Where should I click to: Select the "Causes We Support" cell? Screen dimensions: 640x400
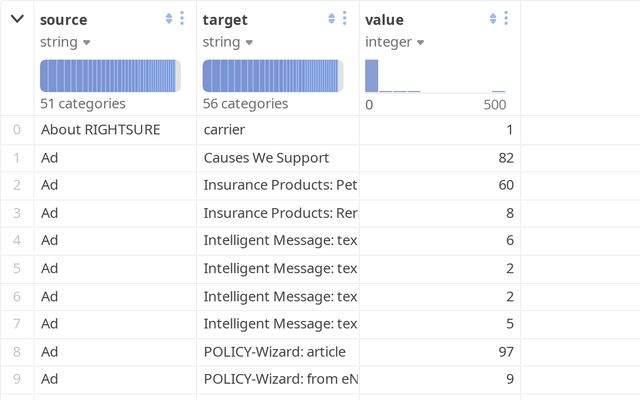pos(266,157)
